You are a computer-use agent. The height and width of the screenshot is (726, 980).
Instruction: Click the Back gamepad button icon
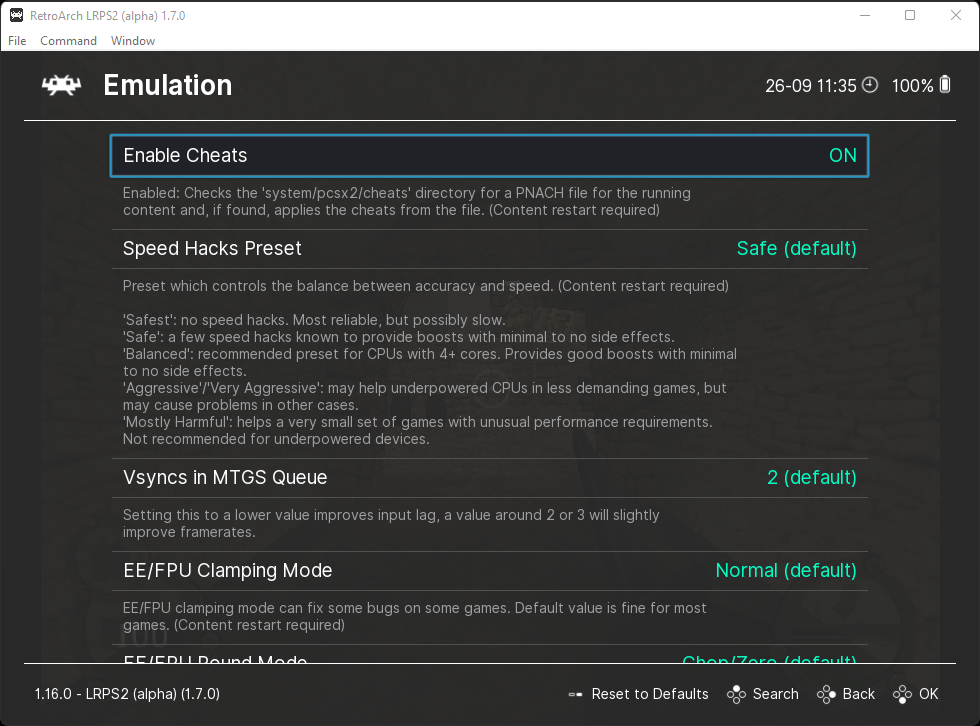click(x=826, y=694)
